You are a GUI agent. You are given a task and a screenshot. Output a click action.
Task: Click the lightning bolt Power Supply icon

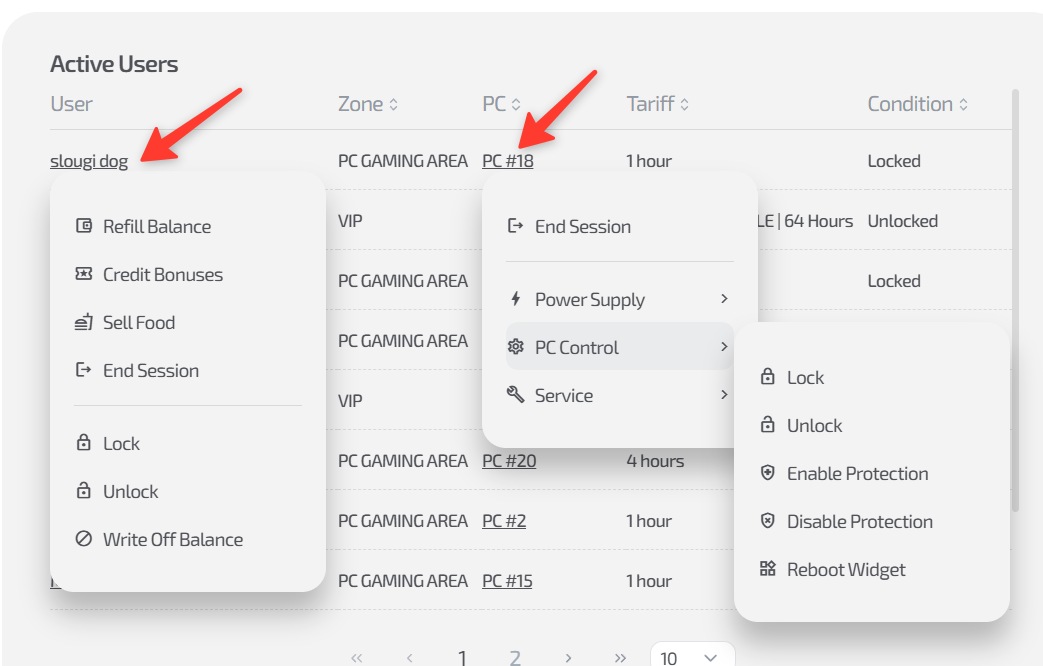516,299
